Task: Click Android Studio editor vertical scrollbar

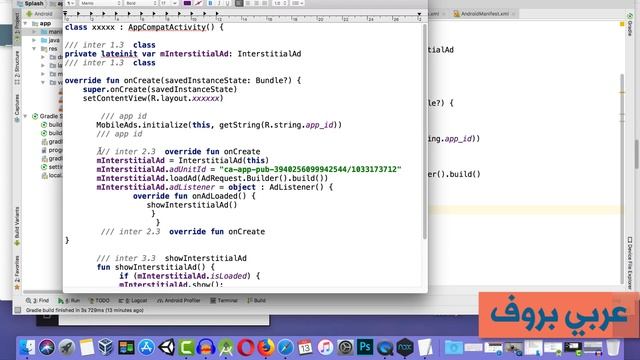Action: [622, 179]
